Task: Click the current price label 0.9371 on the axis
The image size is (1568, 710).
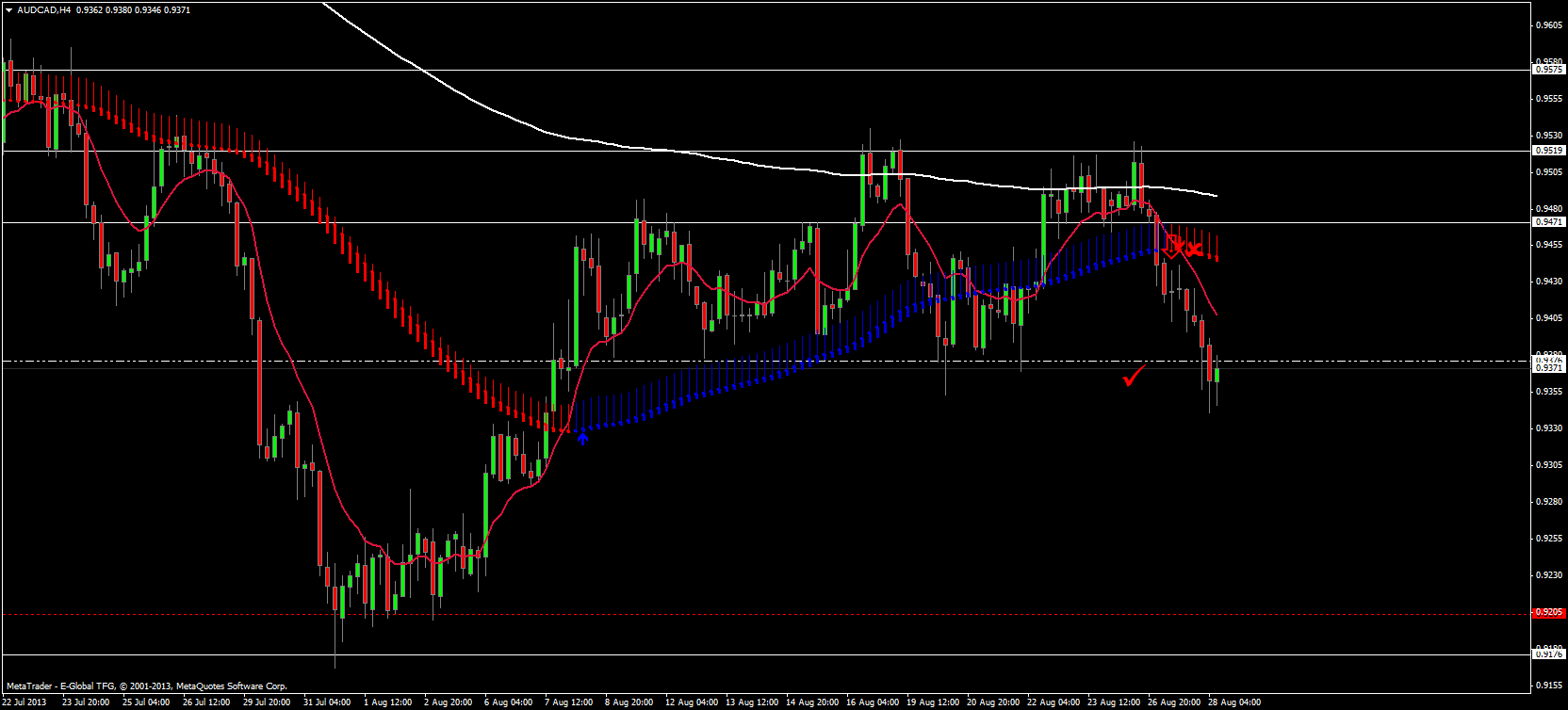Action: point(1549,368)
